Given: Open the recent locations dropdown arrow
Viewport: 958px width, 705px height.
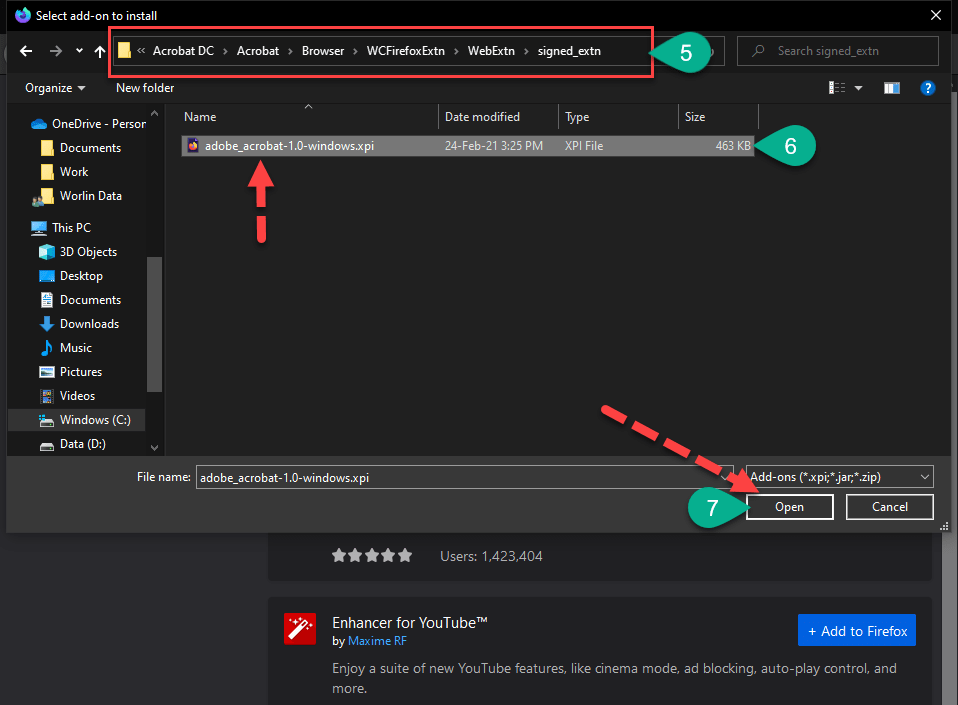Looking at the screenshot, I should 79,51.
